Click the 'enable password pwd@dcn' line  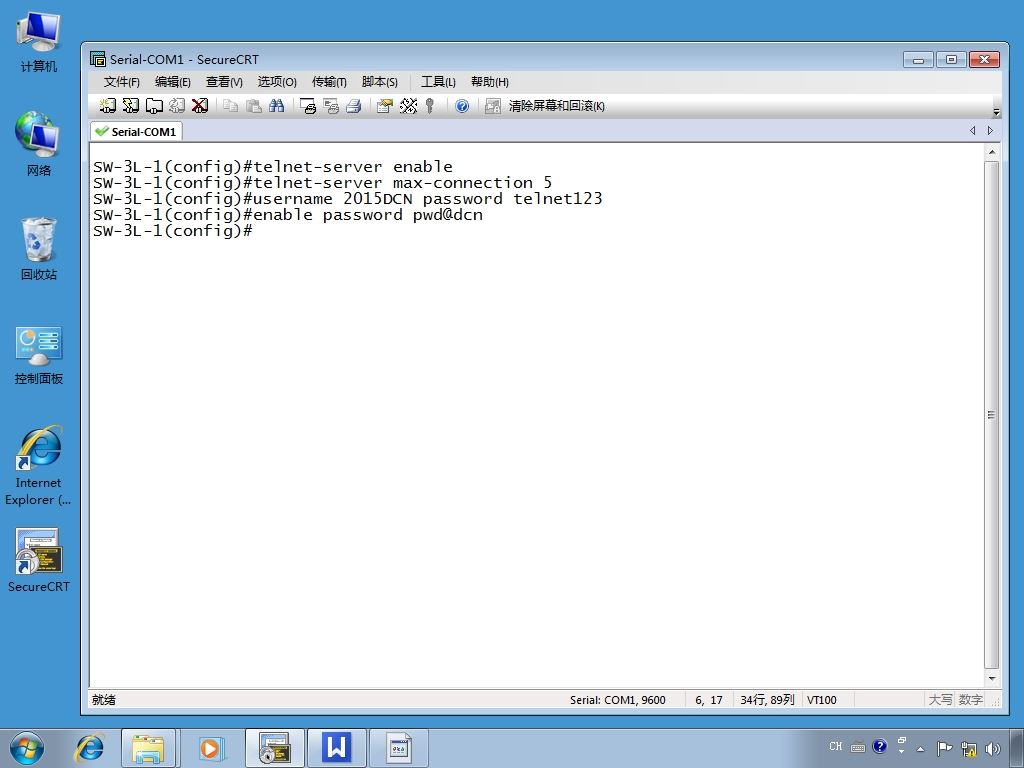pyautogui.click(x=287, y=215)
